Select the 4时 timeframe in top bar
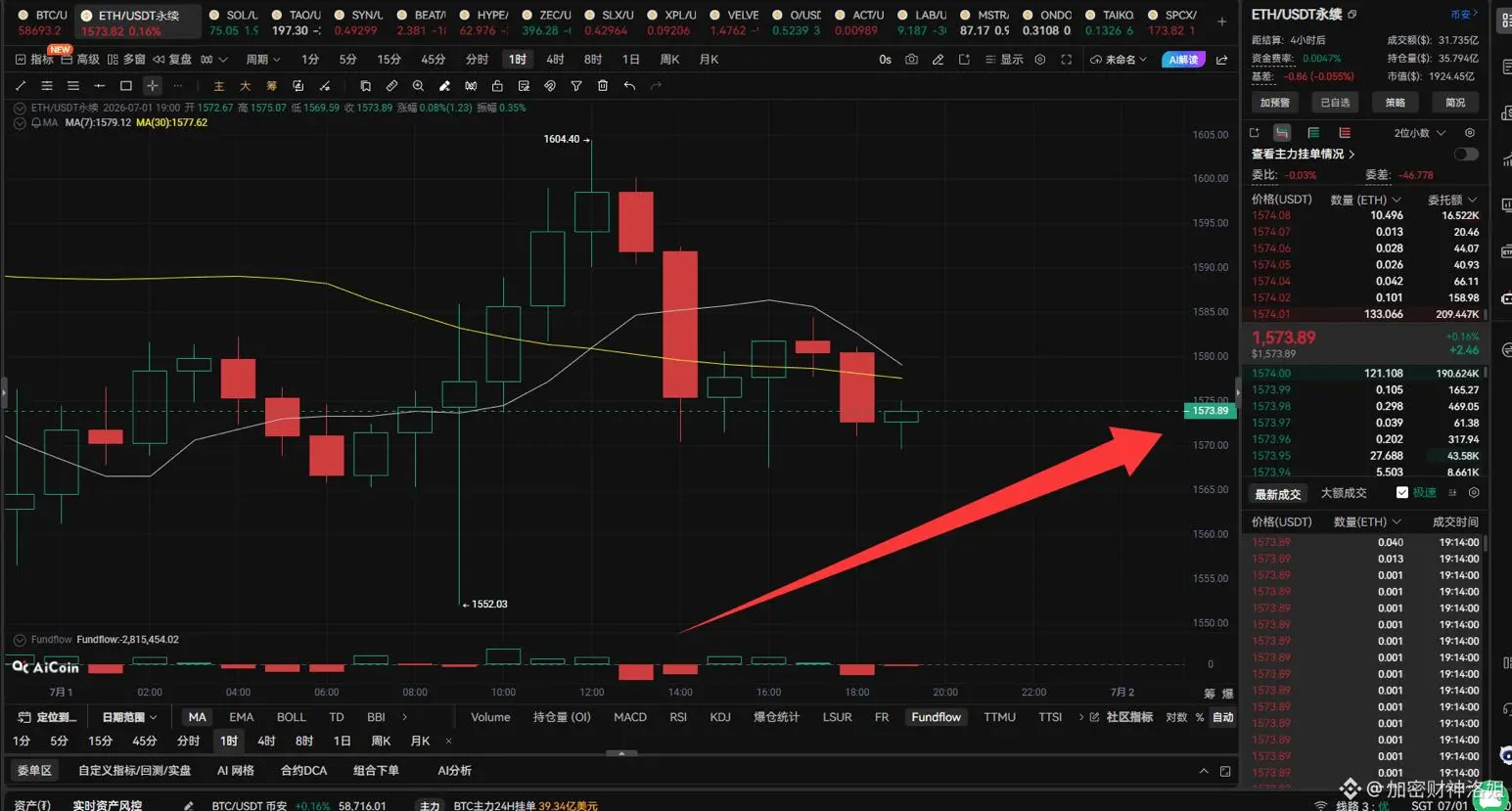The image size is (1512, 811). 555,60
